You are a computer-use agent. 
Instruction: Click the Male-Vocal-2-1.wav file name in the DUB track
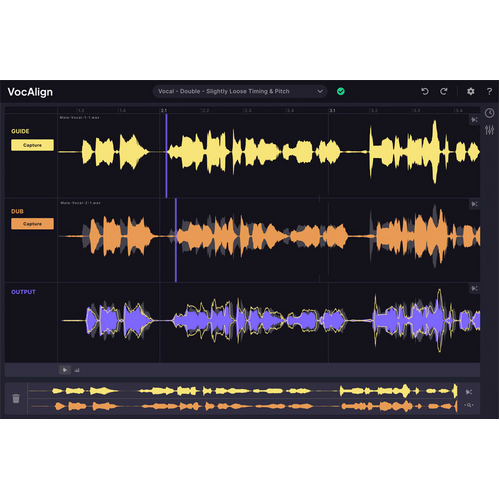(x=80, y=203)
